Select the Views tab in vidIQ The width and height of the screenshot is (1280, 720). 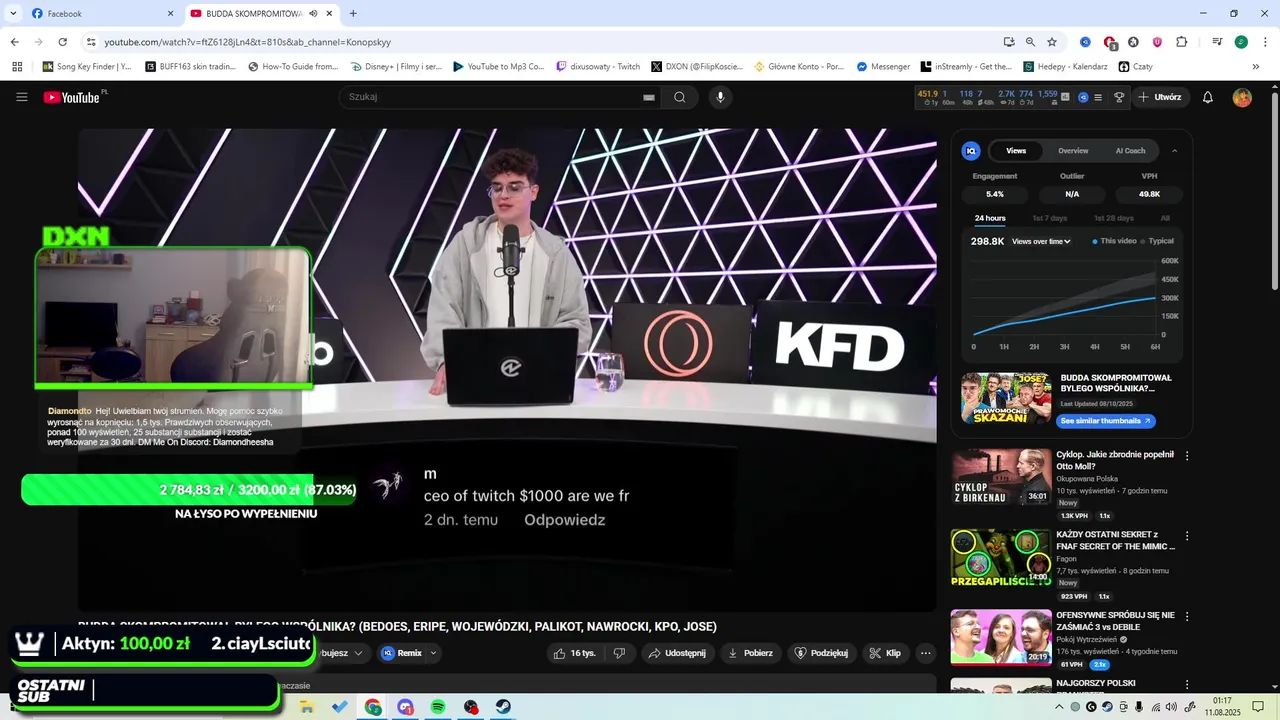pos(1016,151)
